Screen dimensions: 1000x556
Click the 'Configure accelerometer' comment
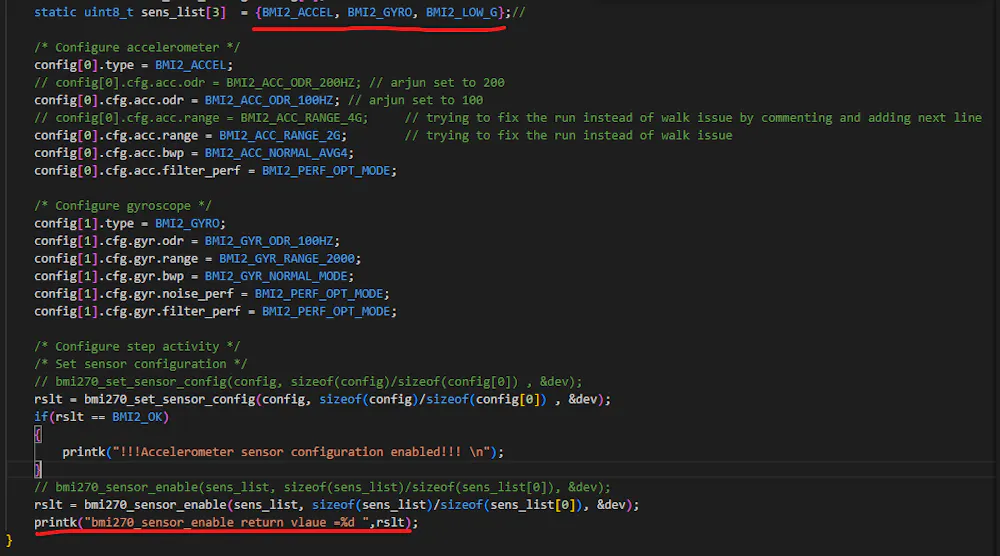coord(137,47)
